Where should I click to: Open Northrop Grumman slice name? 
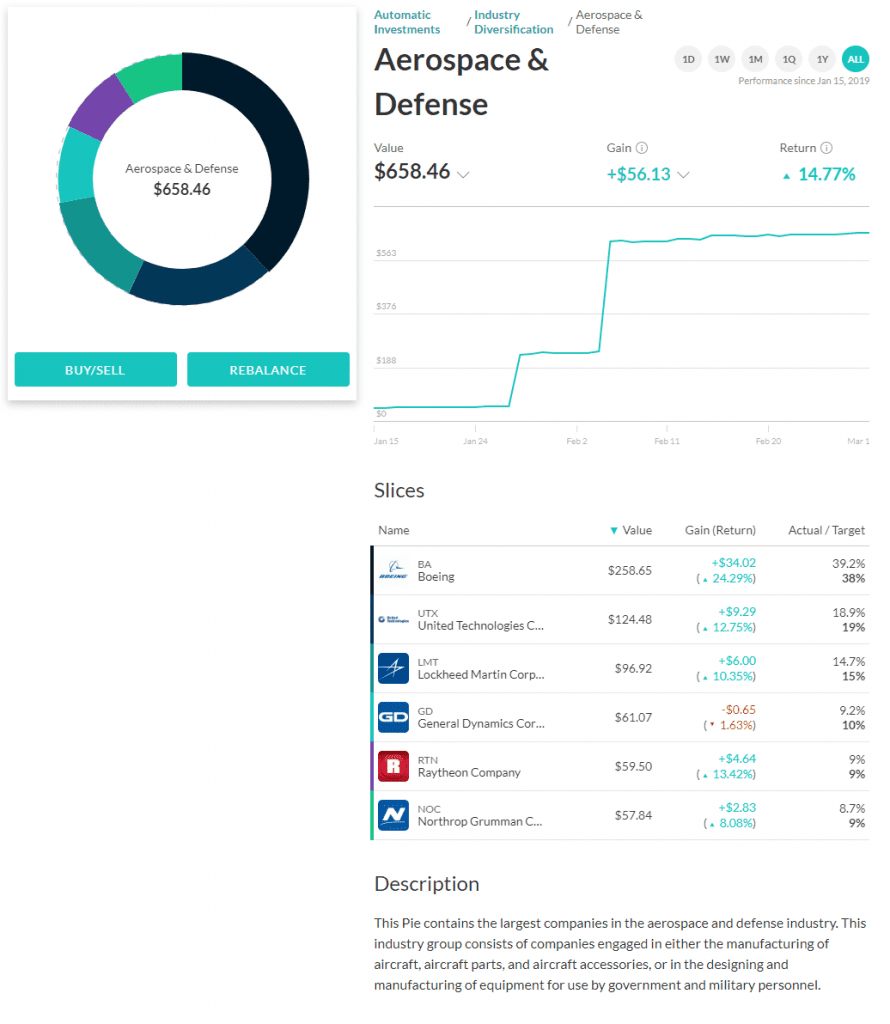click(480, 822)
